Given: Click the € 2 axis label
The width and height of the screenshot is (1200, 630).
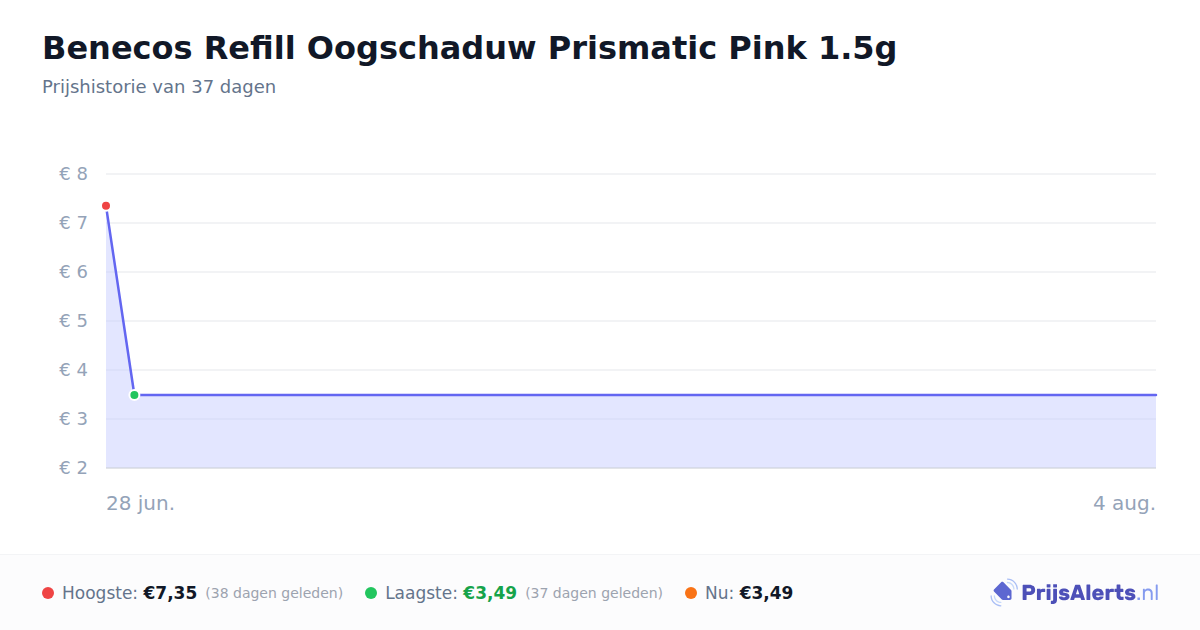Looking at the screenshot, I should pyautogui.click(x=73, y=468).
